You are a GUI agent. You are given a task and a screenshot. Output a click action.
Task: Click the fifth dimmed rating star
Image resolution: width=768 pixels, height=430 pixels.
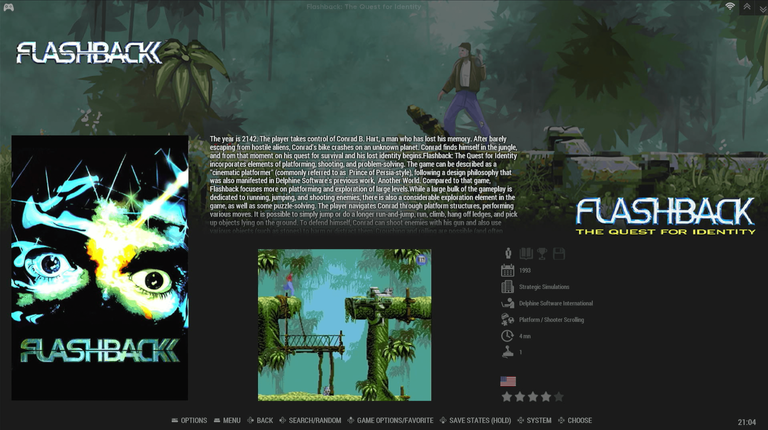pyautogui.click(x=558, y=397)
